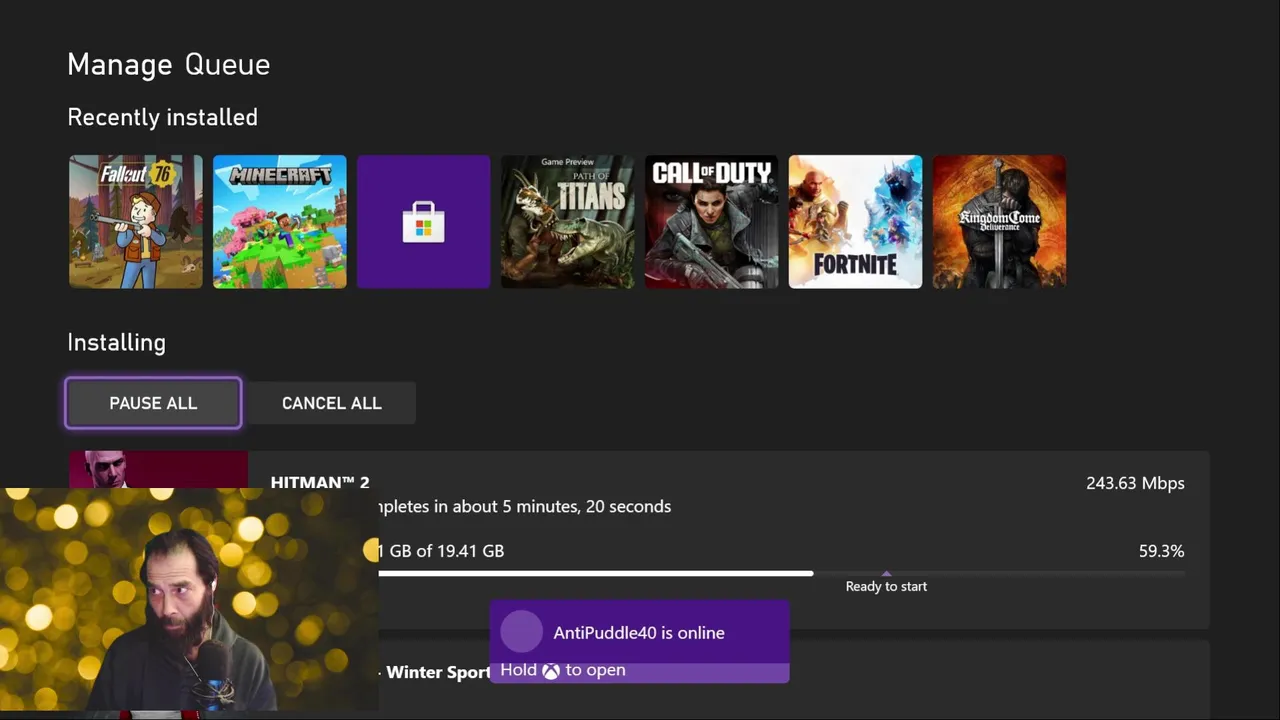Click the Installing section heading
The image size is (1280, 720).
pyautogui.click(x=116, y=343)
